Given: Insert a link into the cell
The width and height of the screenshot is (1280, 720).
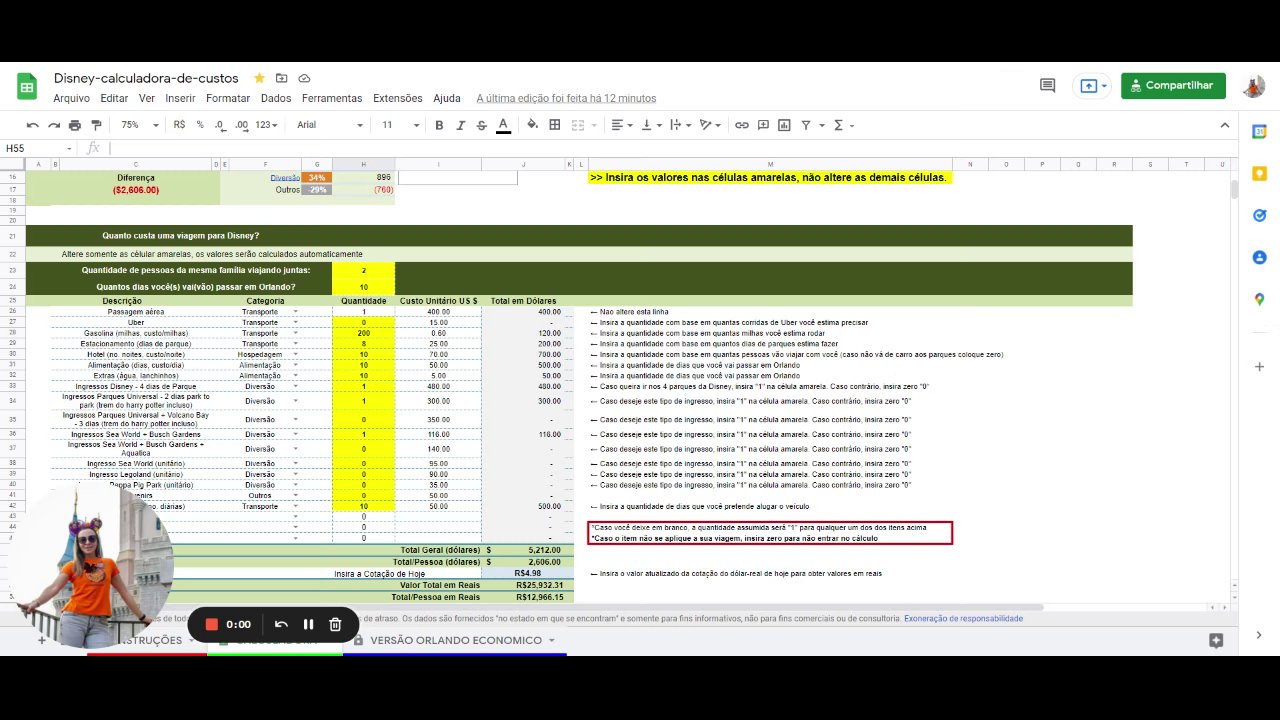Looking at the screenshot, I should pyautogui.click(x=742, y=125).
